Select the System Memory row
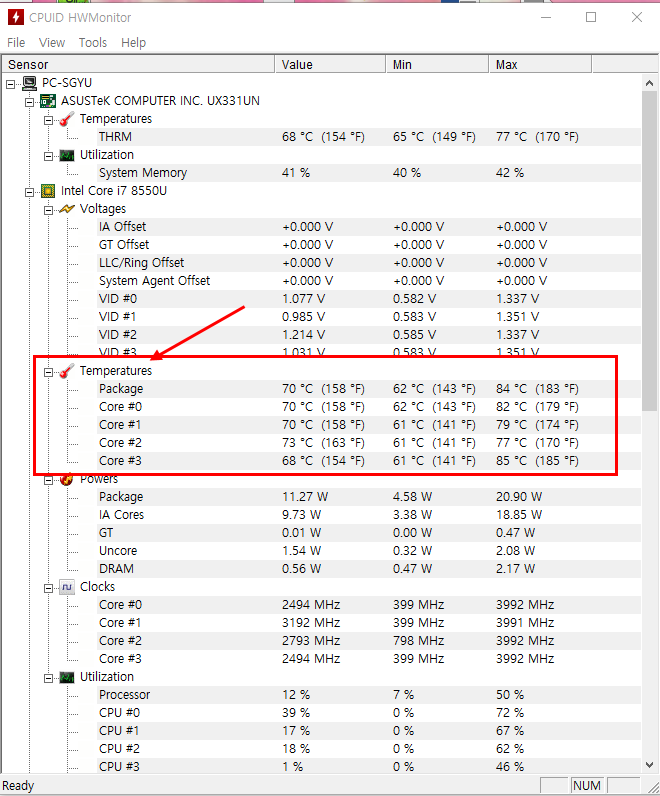The image size is (660, 796). [369, 173]
